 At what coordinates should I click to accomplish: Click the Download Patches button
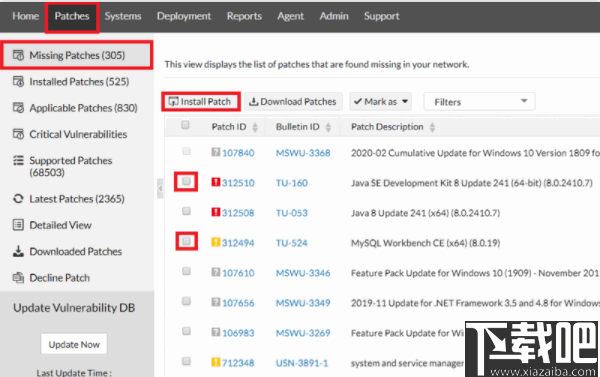(x=293, y=102)
